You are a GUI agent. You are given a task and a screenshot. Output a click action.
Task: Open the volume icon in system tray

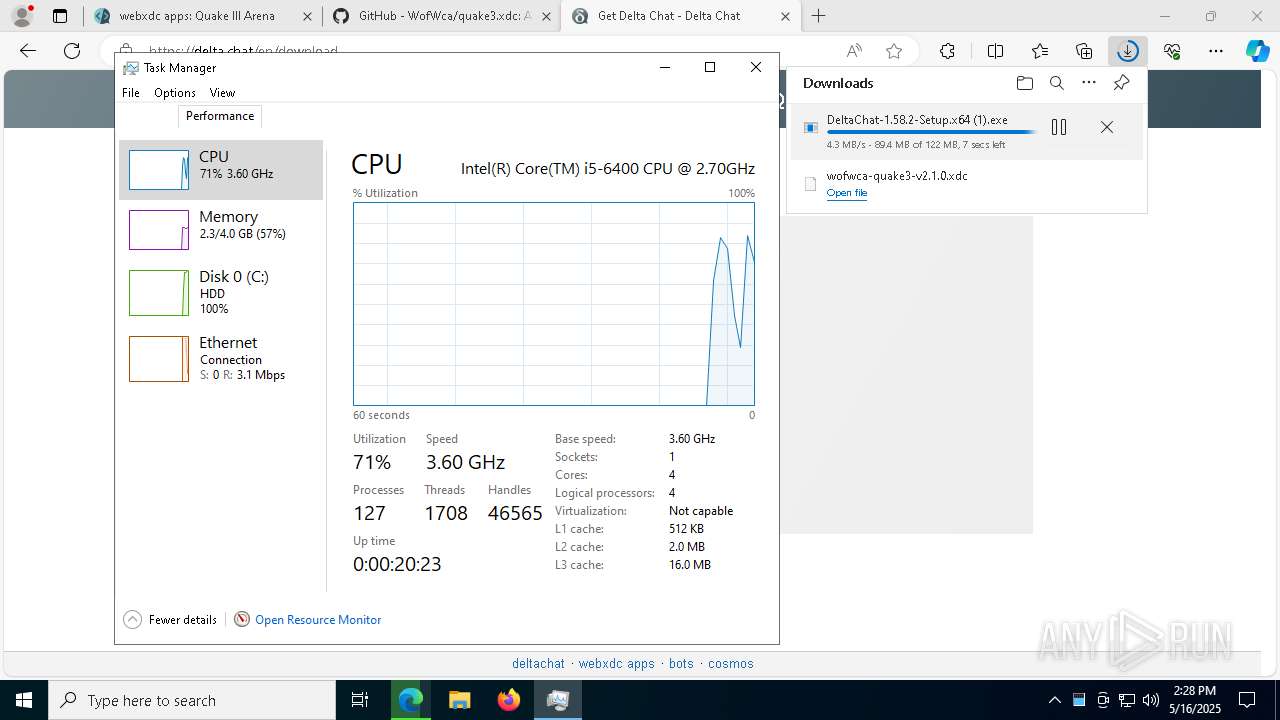pyautogui.click(x=1151, y=700)
